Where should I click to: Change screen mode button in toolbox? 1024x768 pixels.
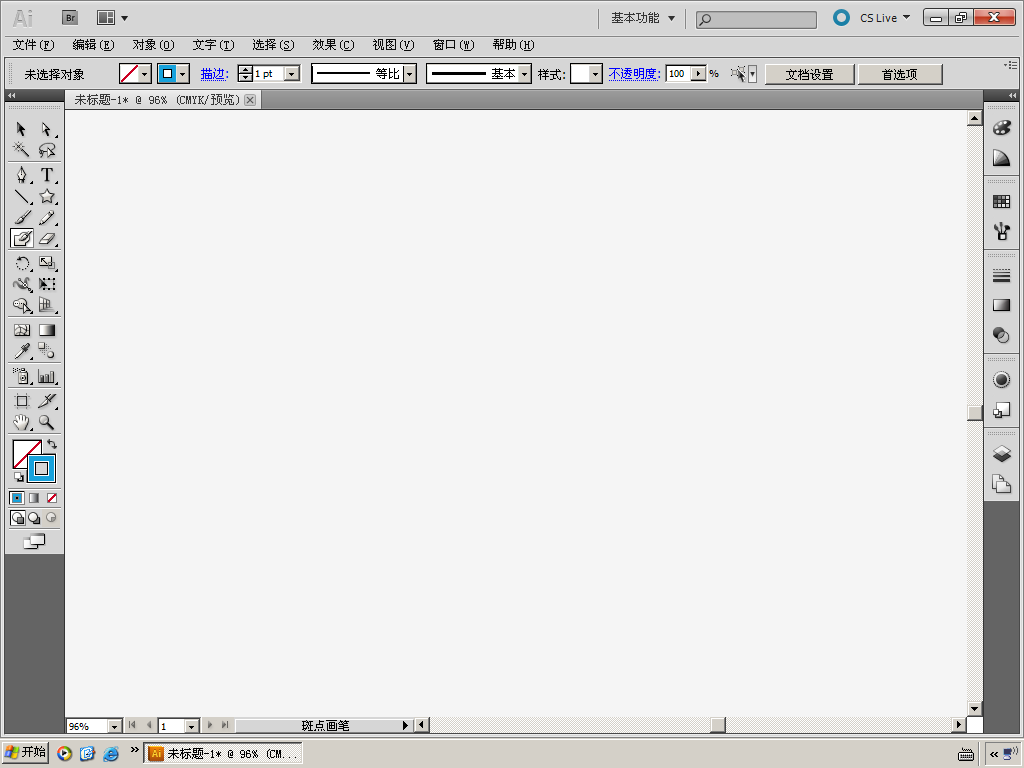(x=34, y=541)
